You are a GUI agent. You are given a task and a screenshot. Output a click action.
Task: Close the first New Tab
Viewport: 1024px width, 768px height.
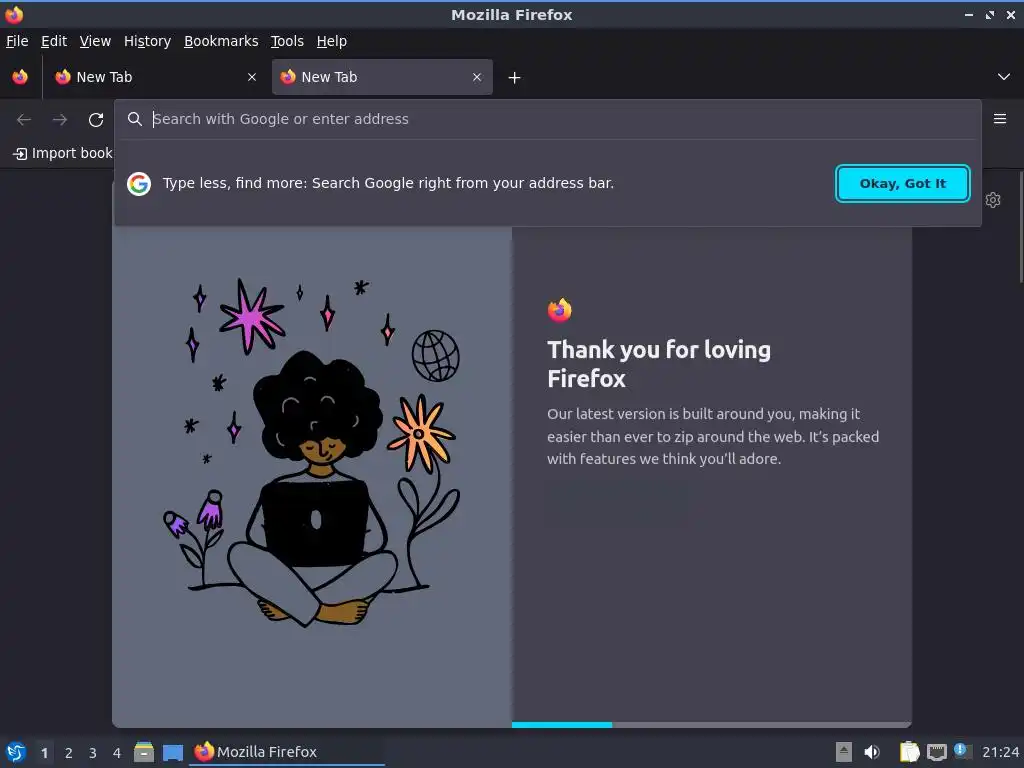252,77
